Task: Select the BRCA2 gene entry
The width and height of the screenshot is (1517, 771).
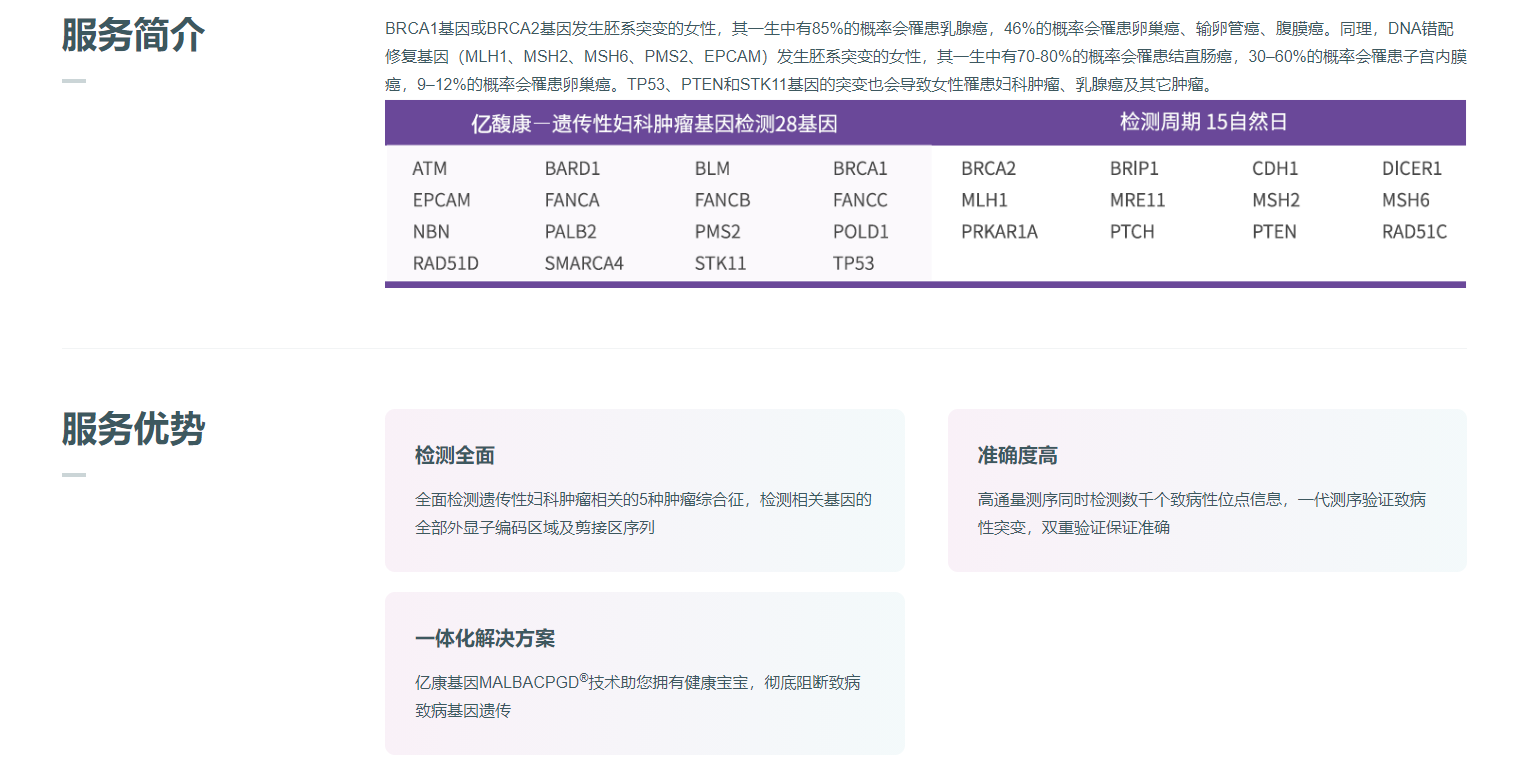Action: tap(988, 169)
